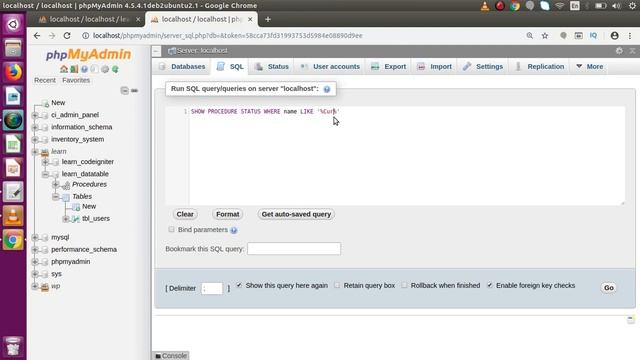
Task: Click the unlink from main panel icon
Action: point(134,90)
